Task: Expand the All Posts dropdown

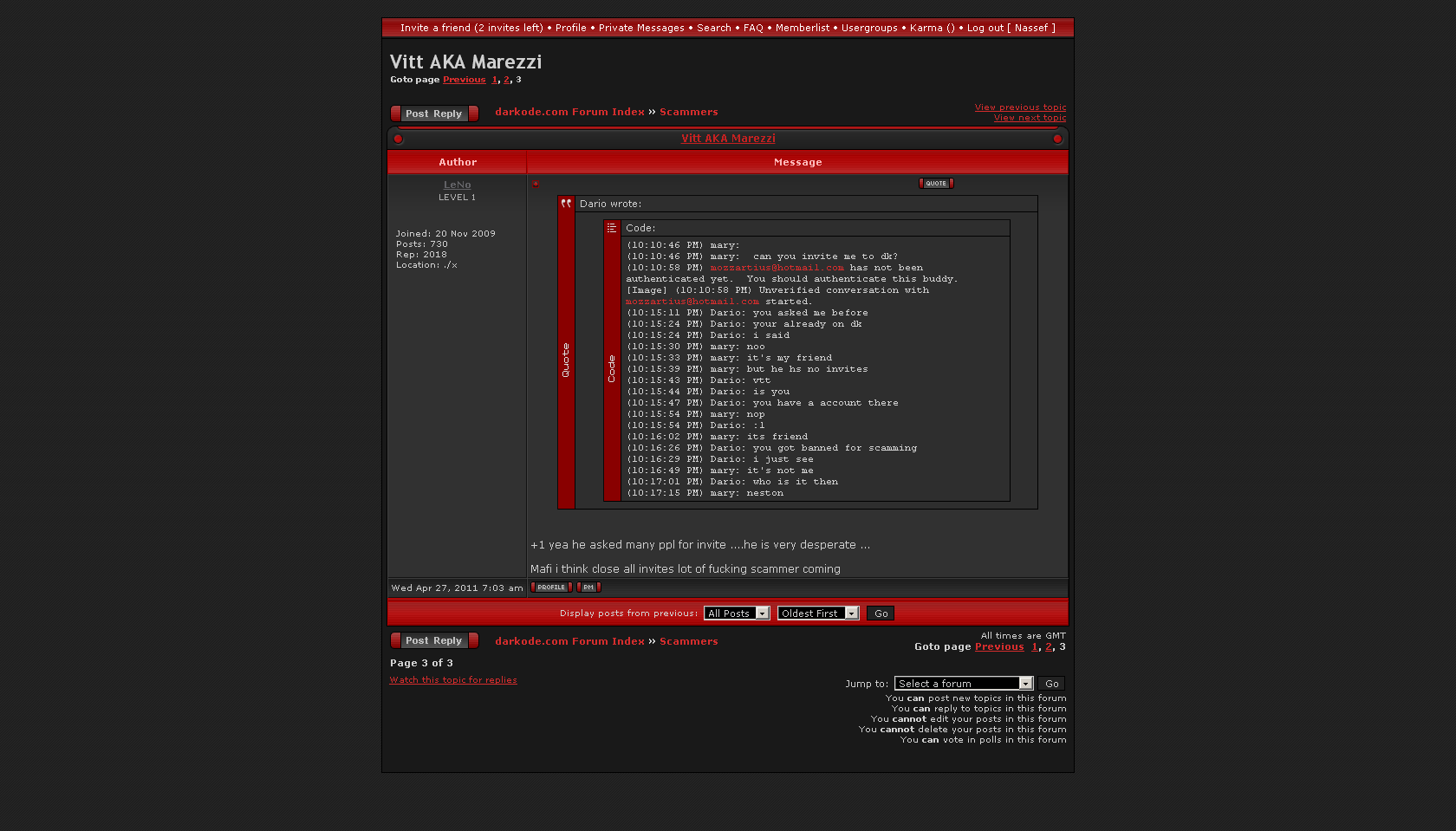Action: click(737, 614)
